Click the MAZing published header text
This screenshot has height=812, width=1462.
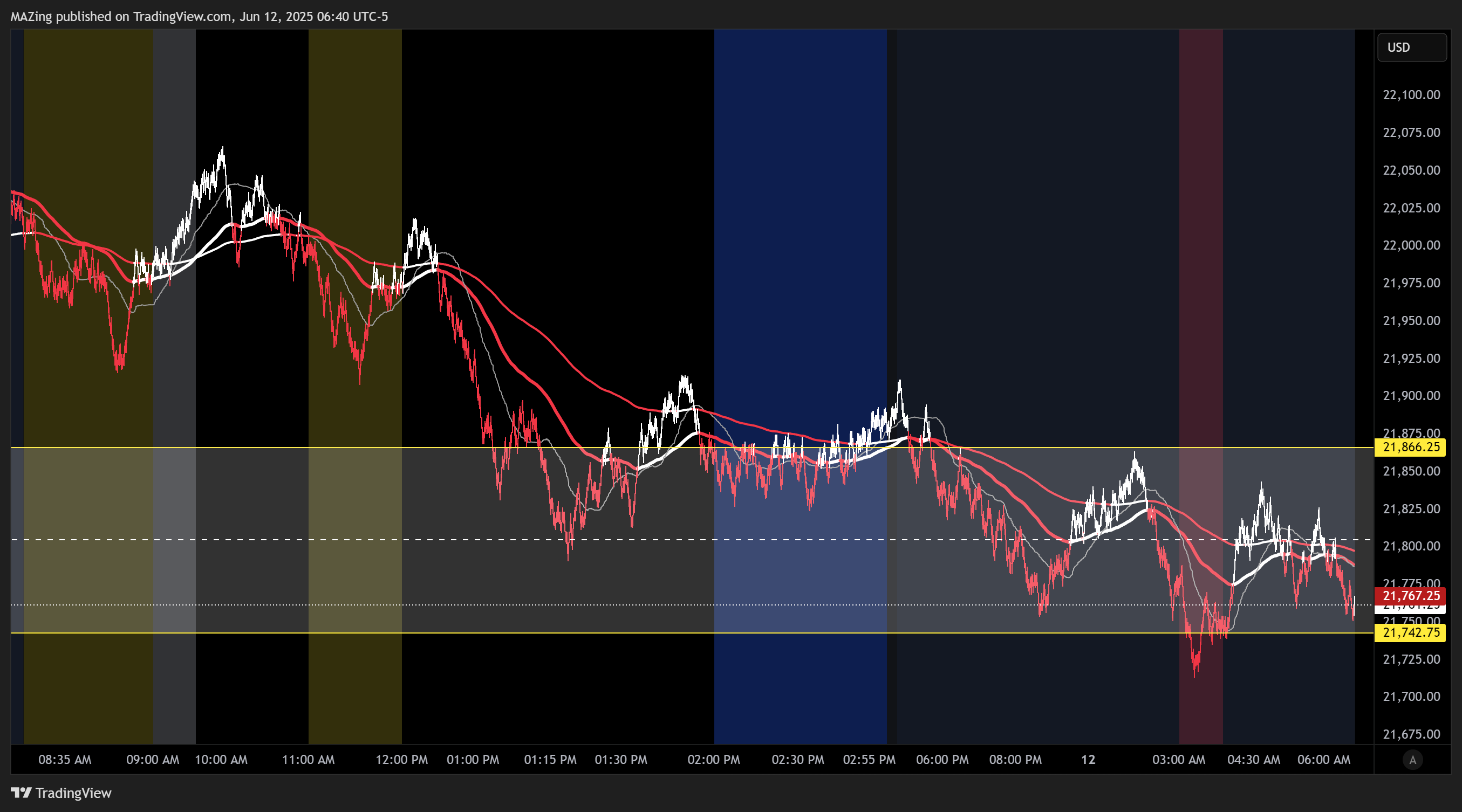click(x=199, y=16)
